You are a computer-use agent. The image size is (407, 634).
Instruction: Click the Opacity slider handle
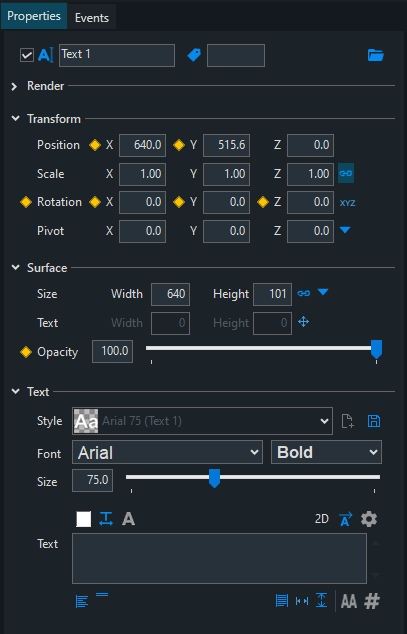click(376, 349)
